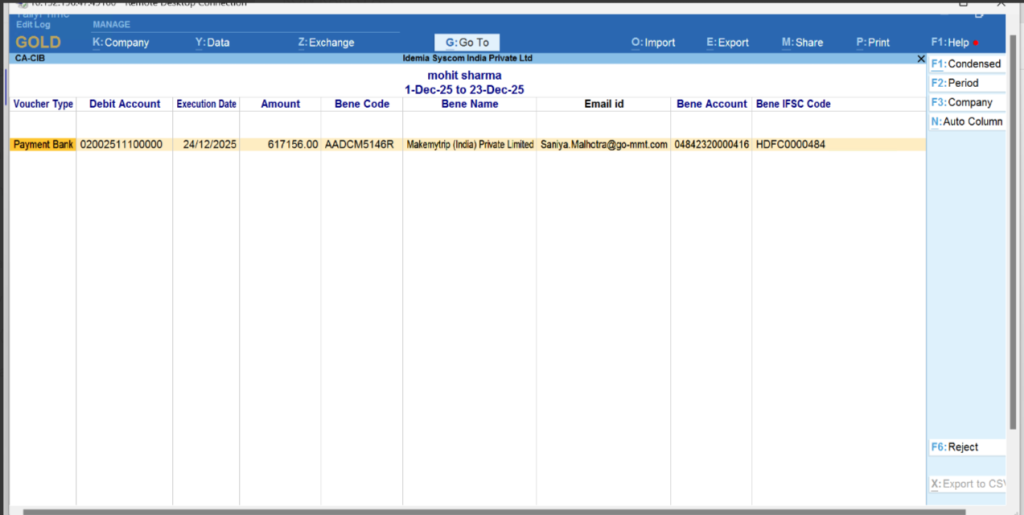1024x515 pixels.
Task: Open the M: Share menu
Action: (x=802, y=43)
